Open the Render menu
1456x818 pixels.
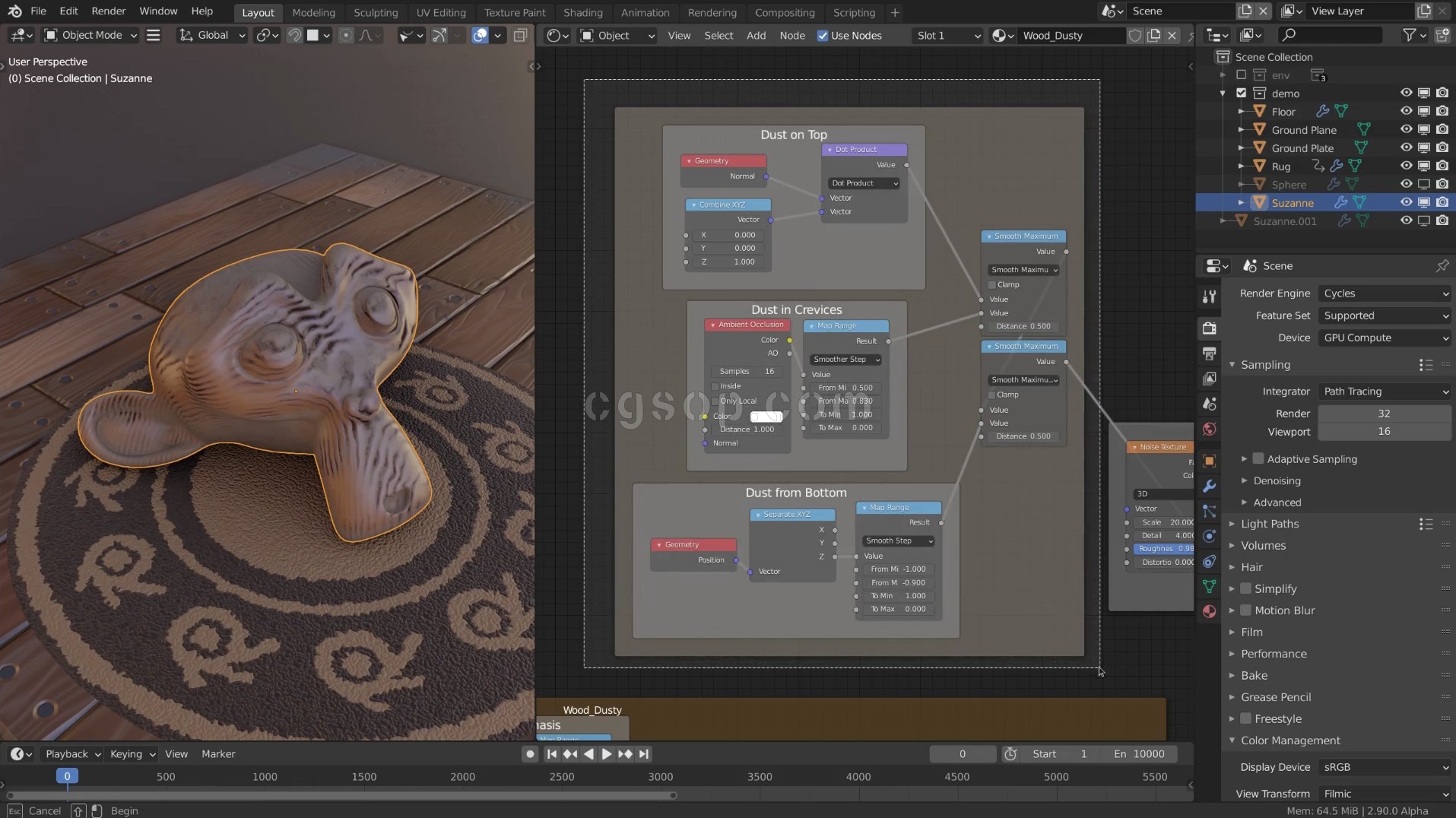[x=109, y=11]
